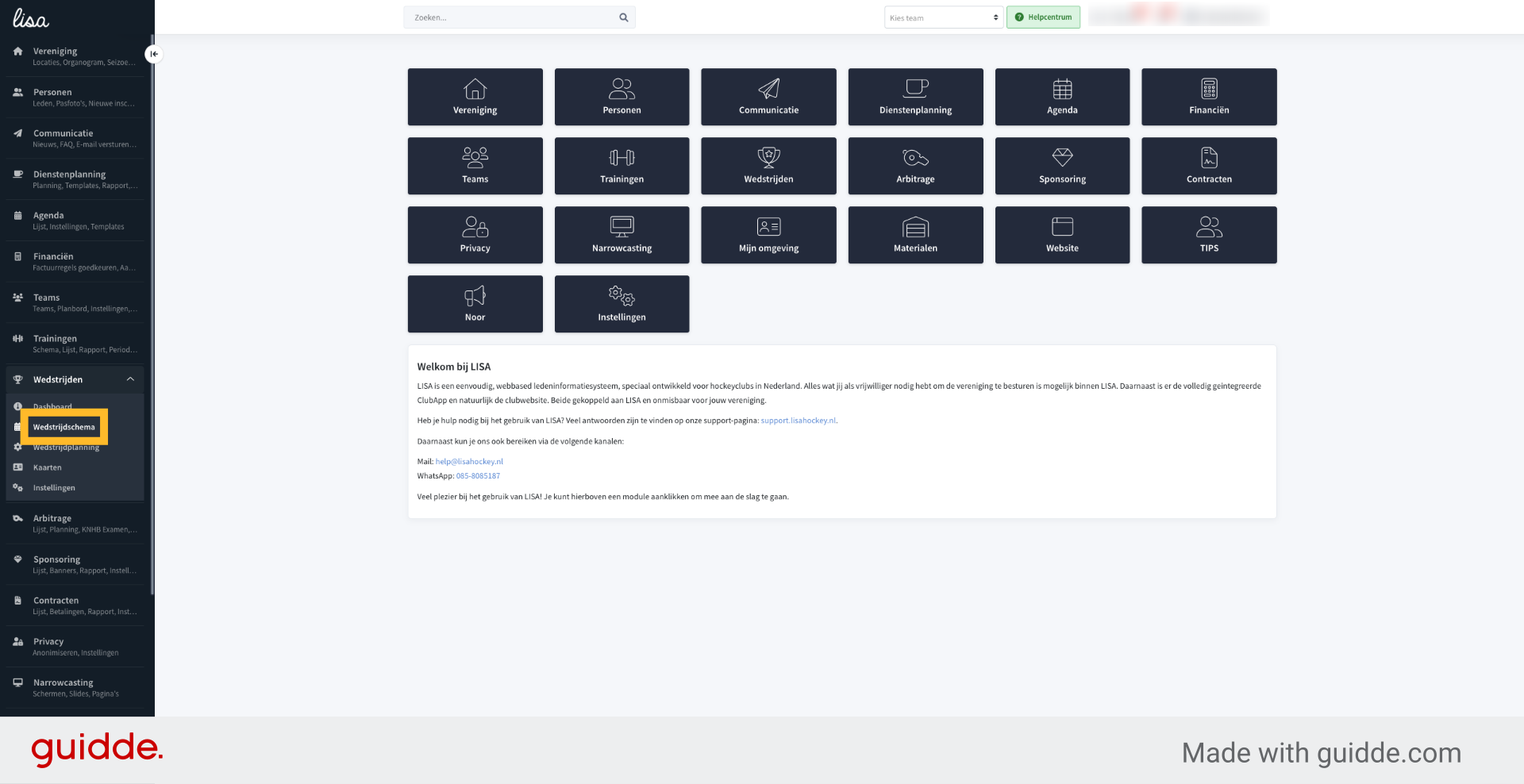Select Instellingen under Wedstrijden
The width and height of the screenshot is (1524, 784).
tap(54, 488)
